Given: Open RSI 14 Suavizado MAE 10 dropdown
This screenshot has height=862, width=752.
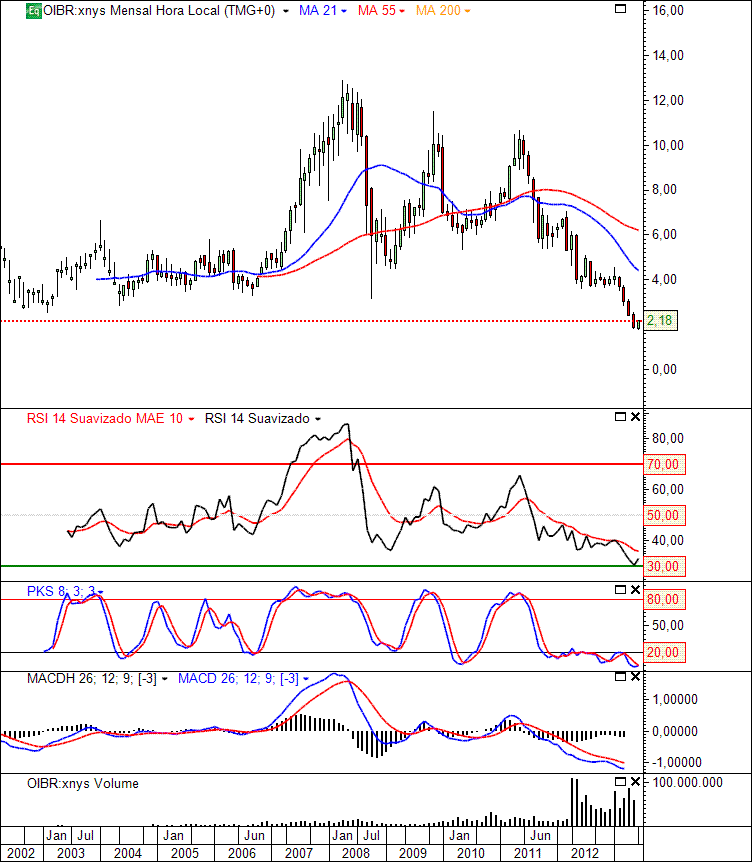Looking at the screenshot, I should pyautogui.click(x=191, y=419).
